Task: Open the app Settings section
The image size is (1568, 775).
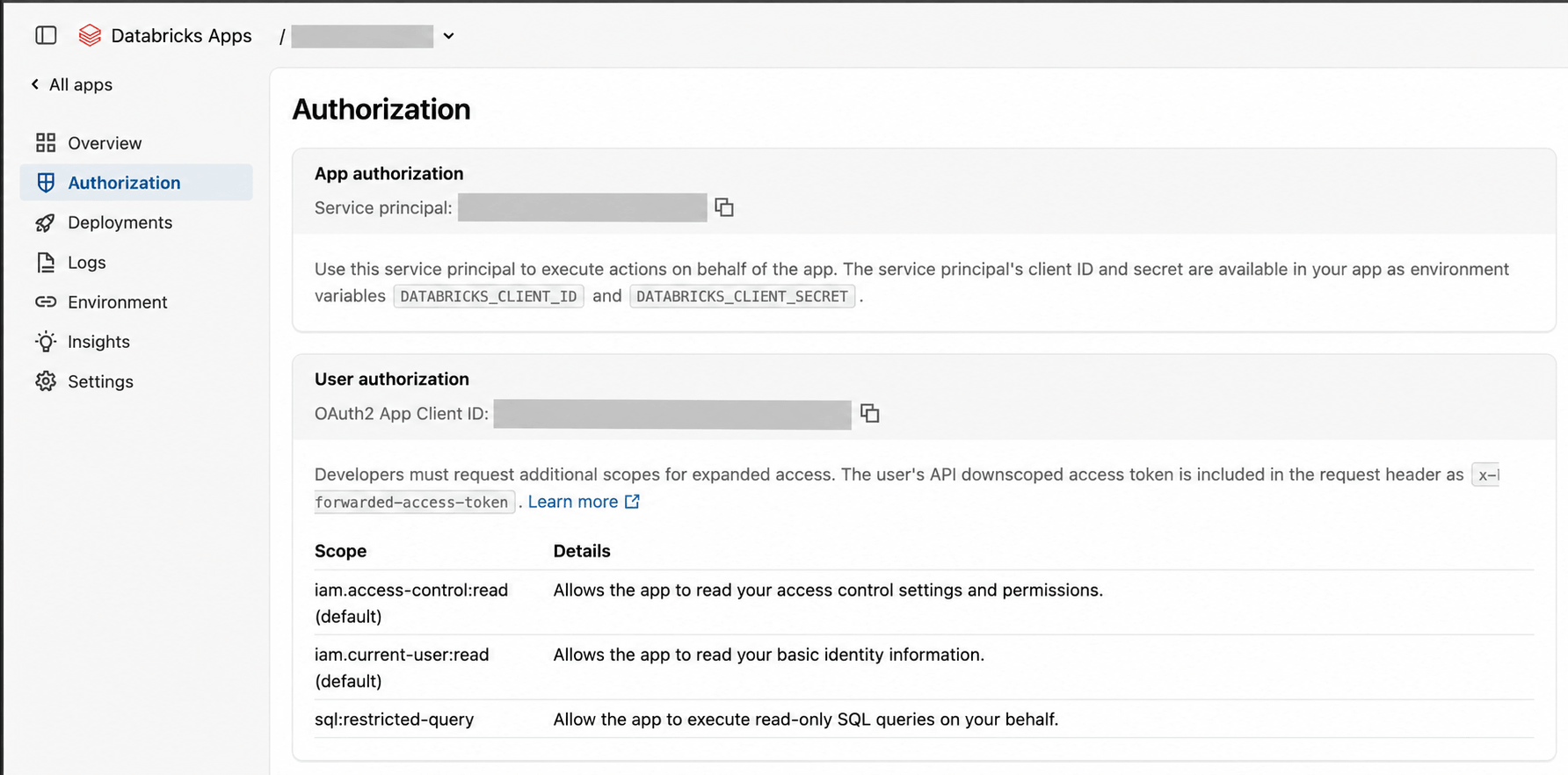Action: pyautogui.click(x=136, y=381)
